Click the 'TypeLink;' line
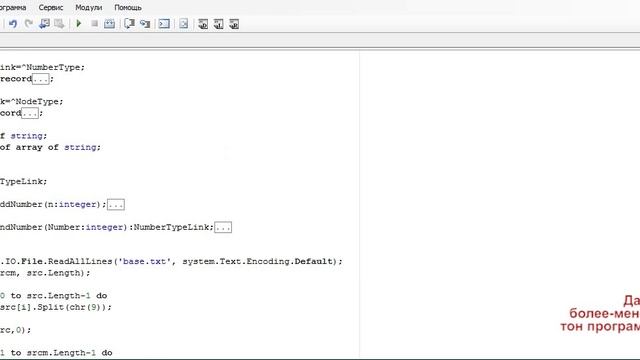The height and width of the screenshot is (360, 640). 24,182
